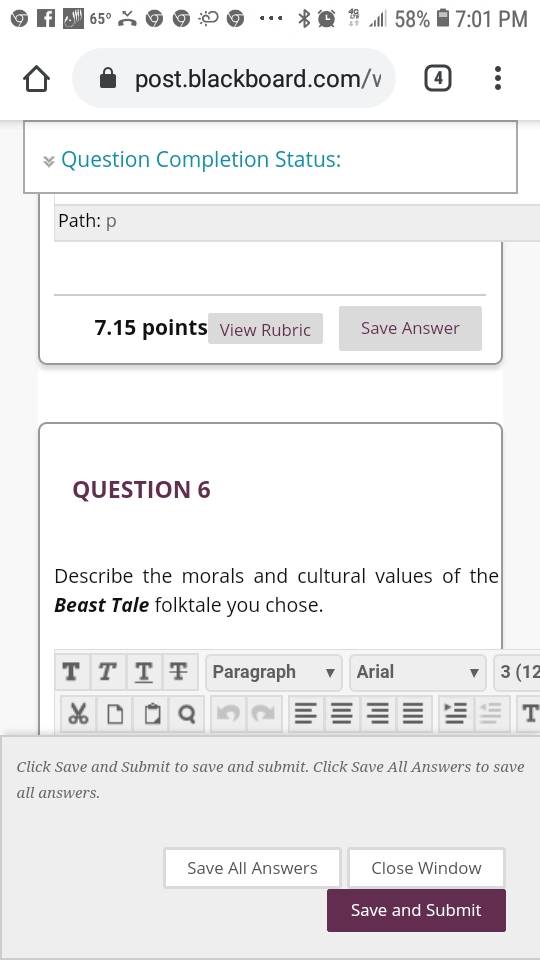Click the paste clipboard icon

coord(151,713)
